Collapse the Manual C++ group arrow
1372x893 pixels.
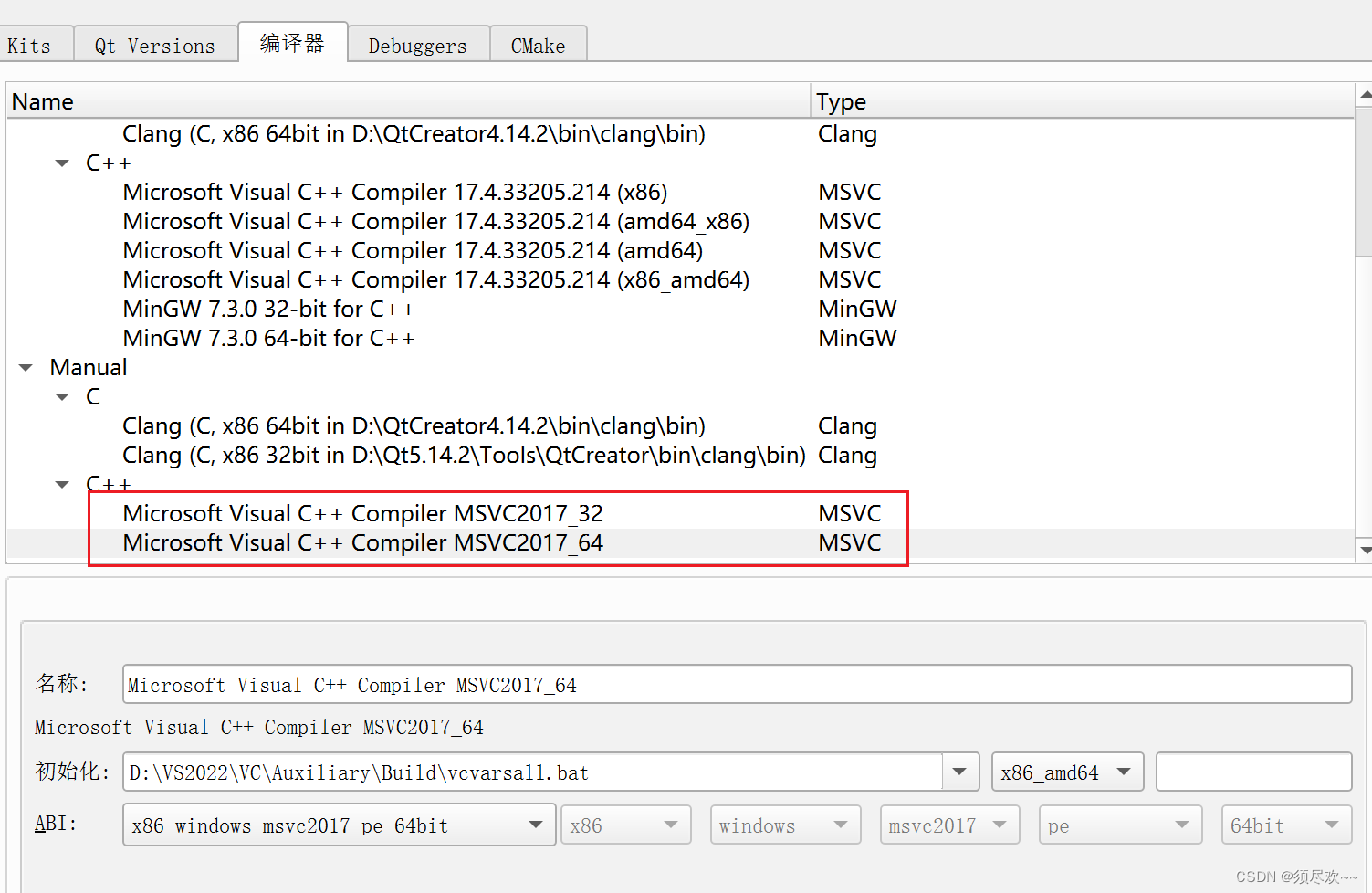coord(62,485)
